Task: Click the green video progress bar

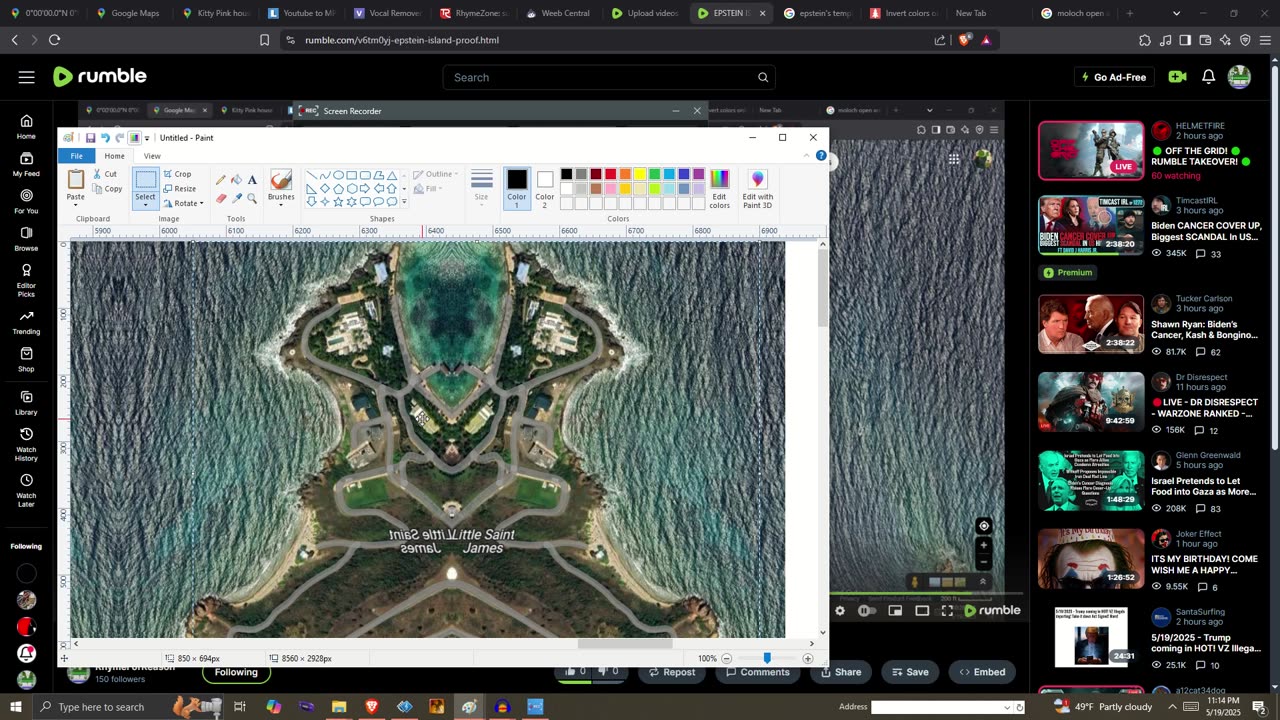Action: pos(900,595)
